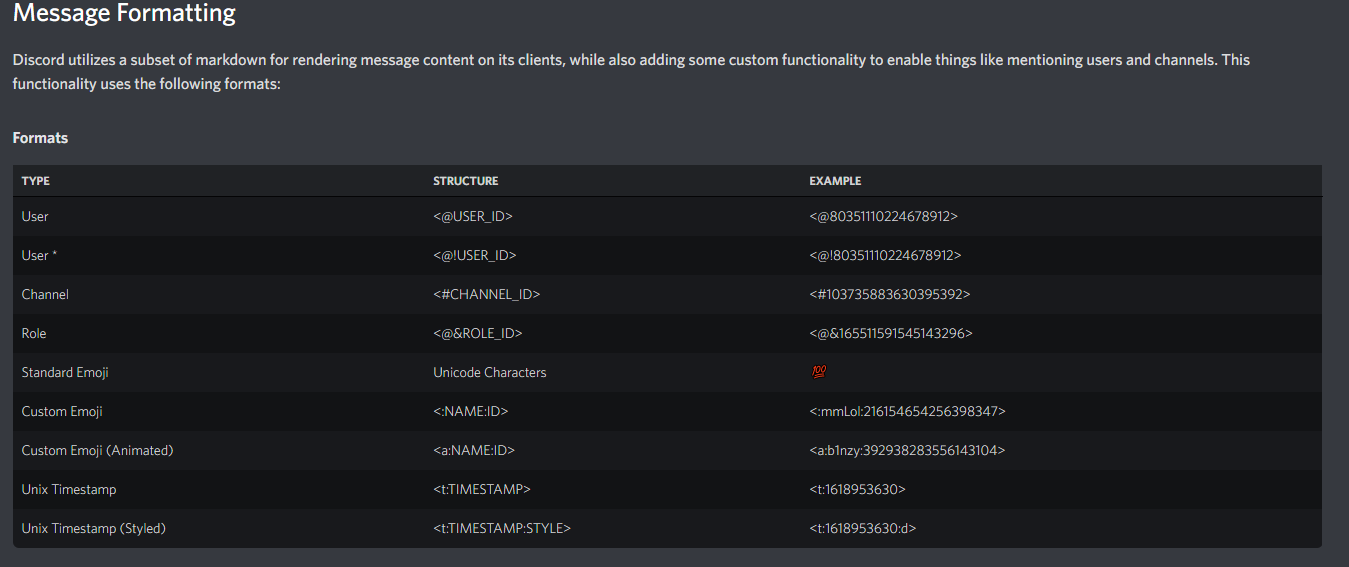
Task: Click the <@!USER_ID> structure text
Action: 475,255
